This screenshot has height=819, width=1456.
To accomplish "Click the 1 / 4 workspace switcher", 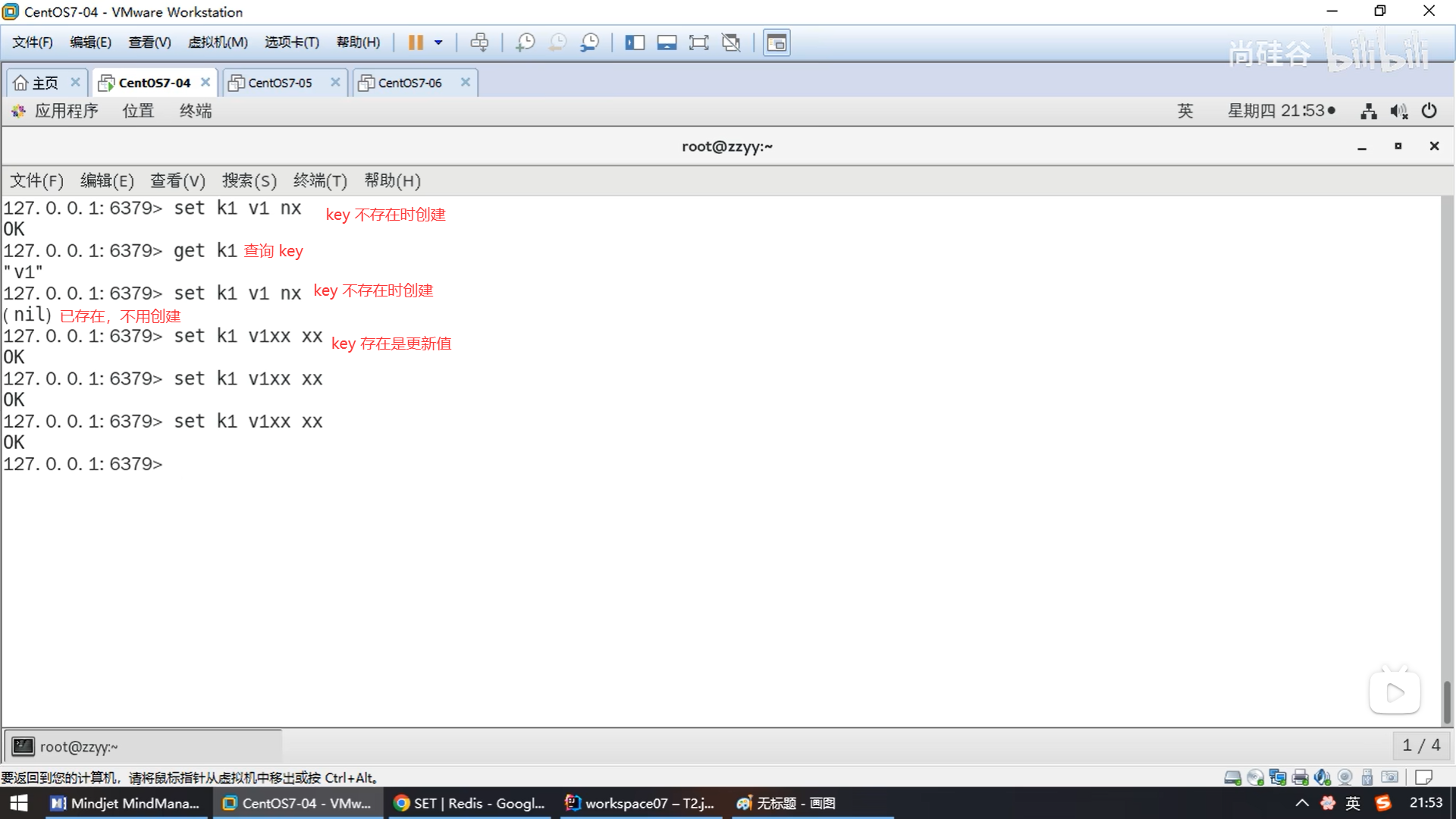I will pos(1421,745).
